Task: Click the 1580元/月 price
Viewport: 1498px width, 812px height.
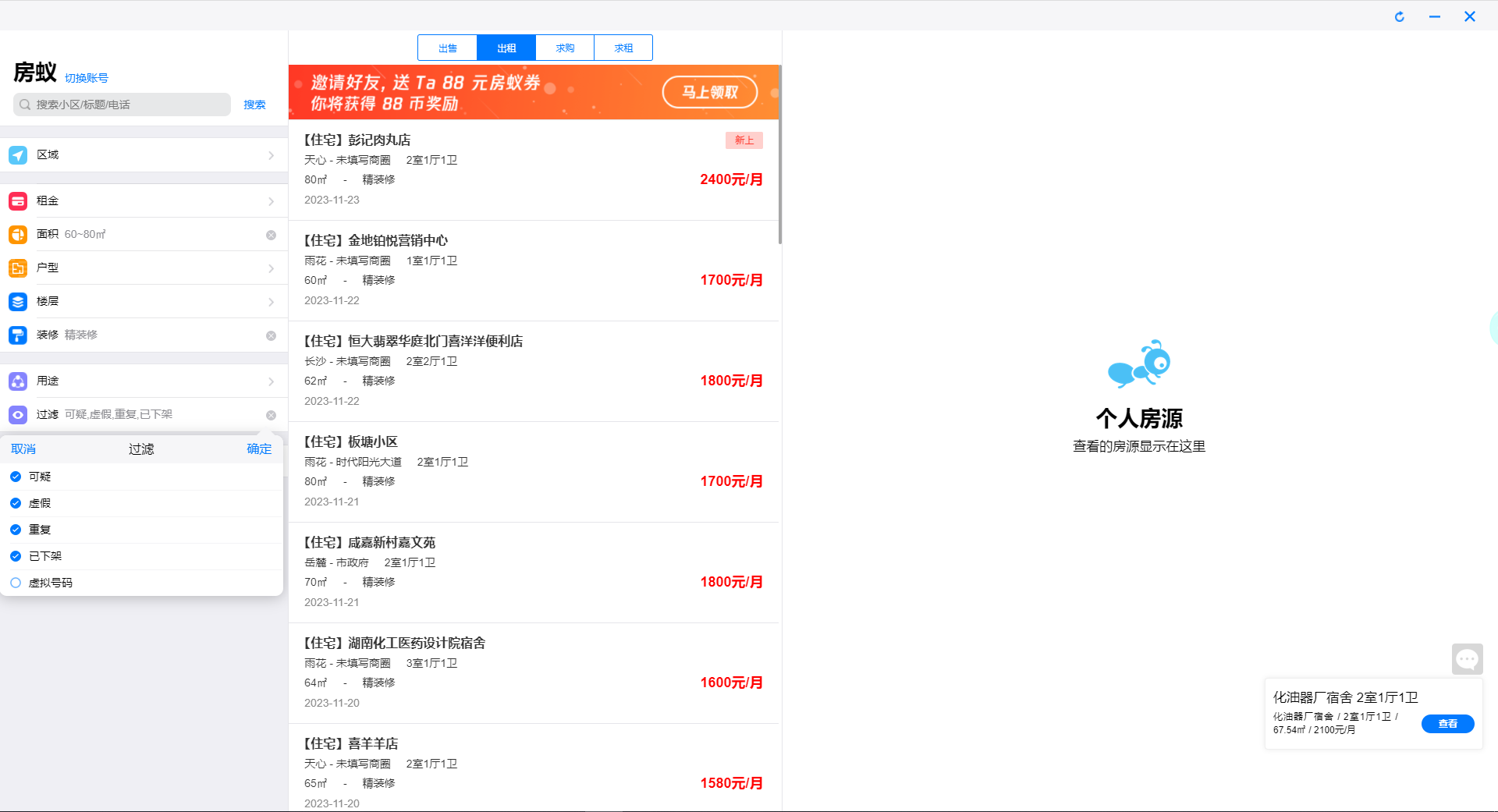Action: click(731, 783)
